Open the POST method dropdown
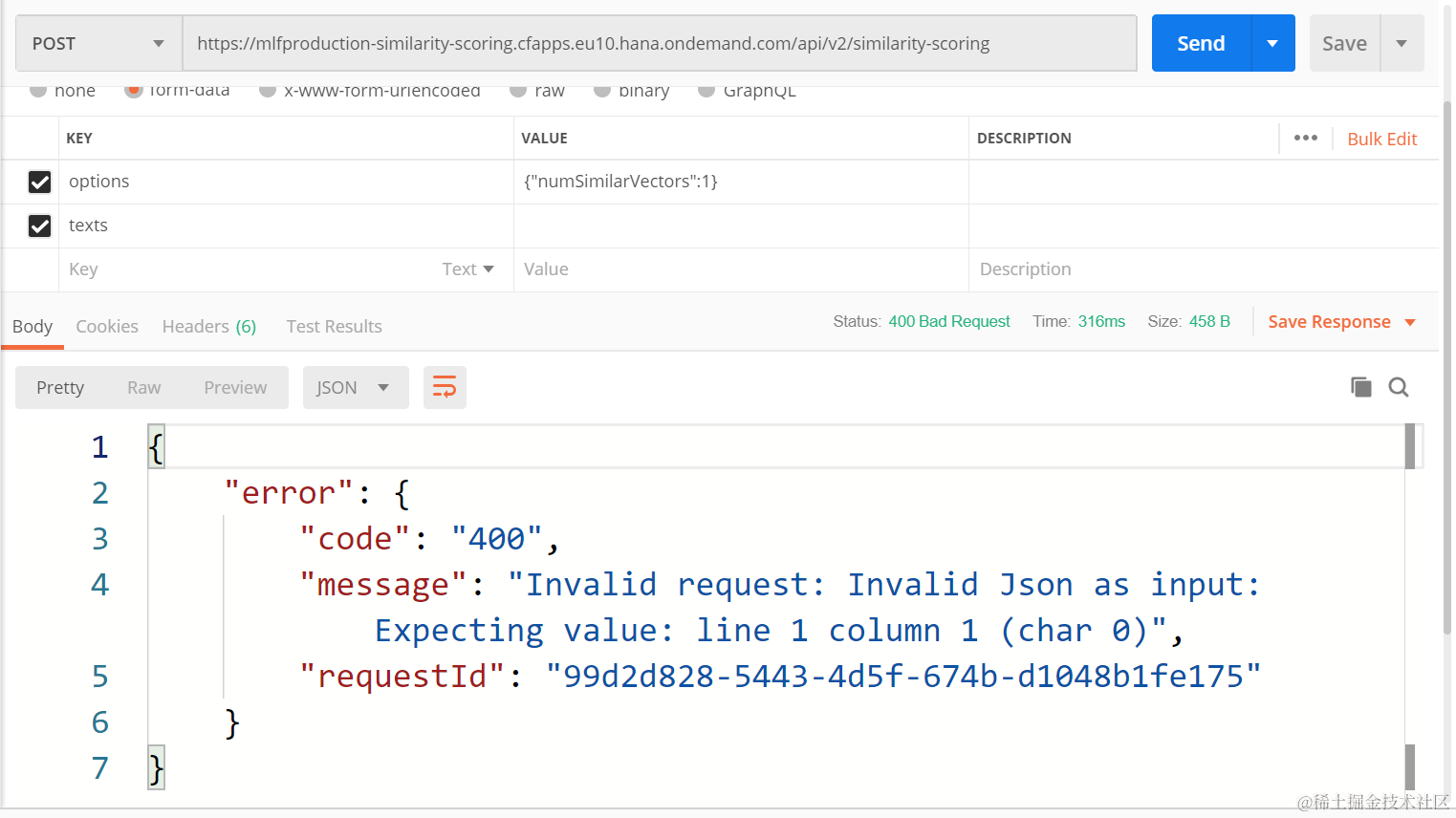This screenshot has width=1456, height=818. (99, 43)
